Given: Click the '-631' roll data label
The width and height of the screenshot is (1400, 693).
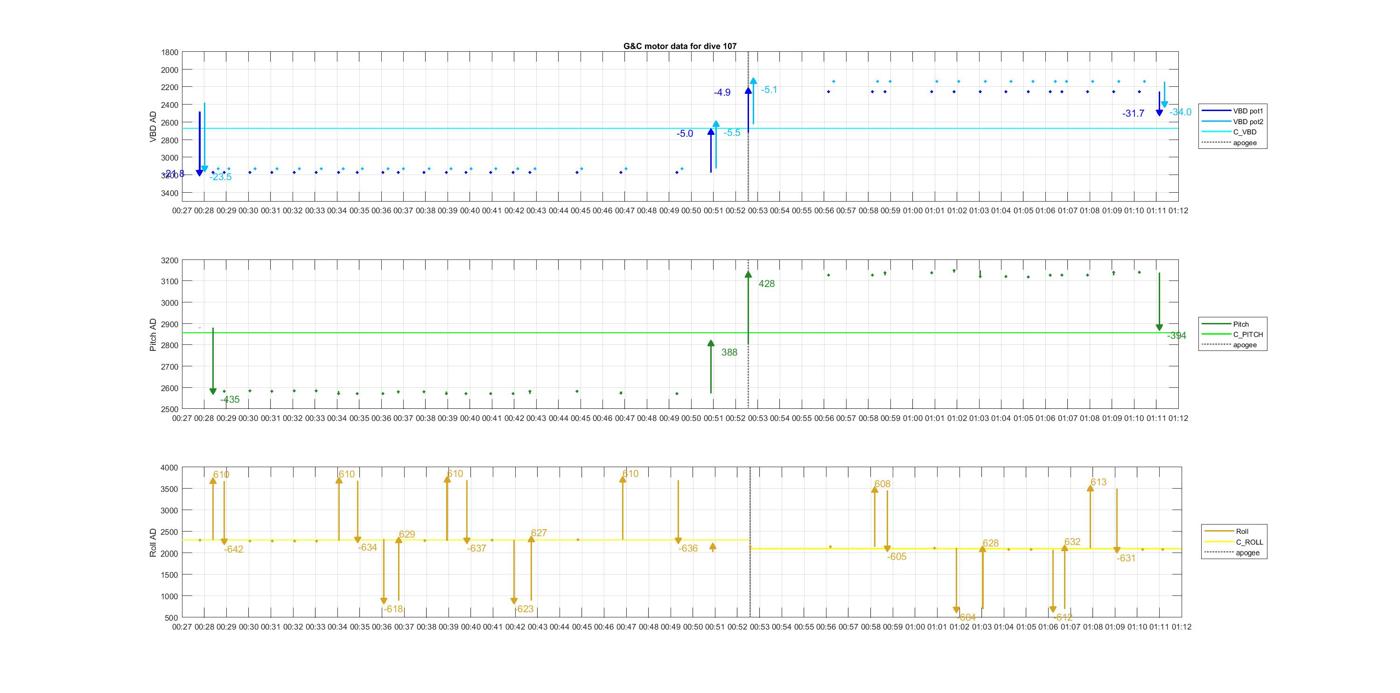Looking at the screenshot, I should coord(1126,558).
